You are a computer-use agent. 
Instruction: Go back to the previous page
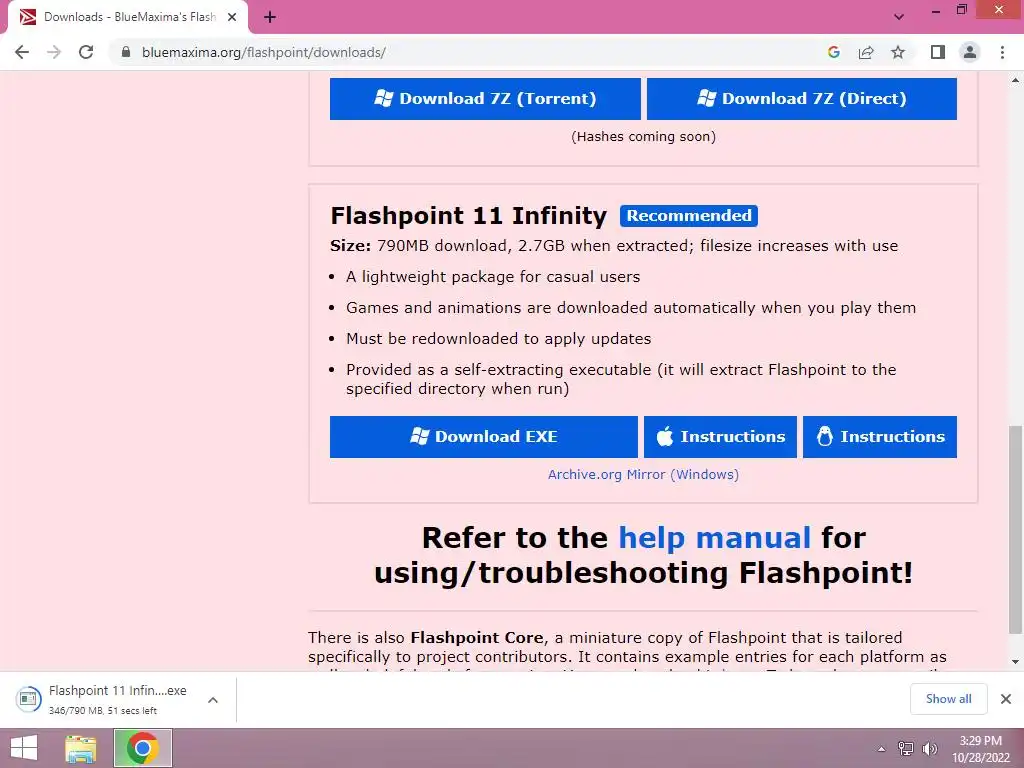tap(22, 52)
